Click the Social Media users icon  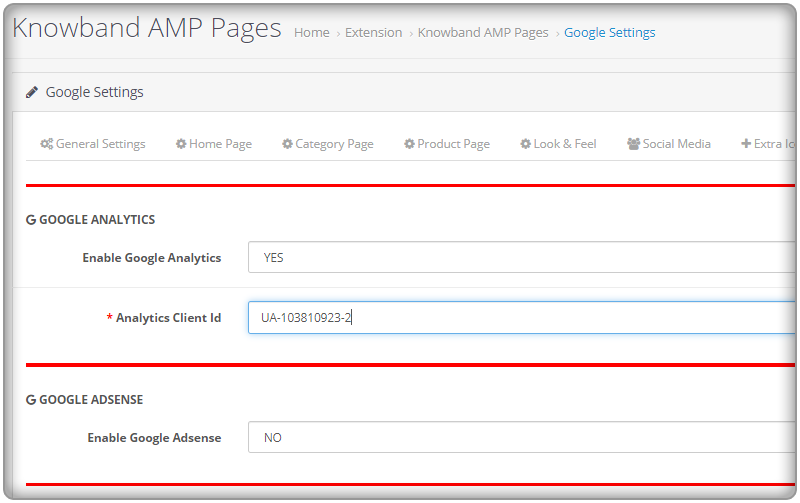(633, 144)
